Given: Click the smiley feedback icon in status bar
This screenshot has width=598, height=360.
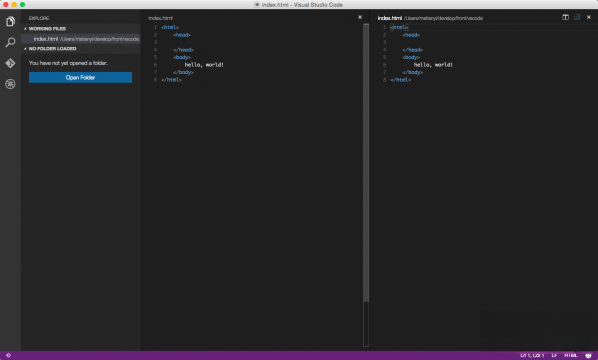Looking at the screenshot, I should (588, 355).
